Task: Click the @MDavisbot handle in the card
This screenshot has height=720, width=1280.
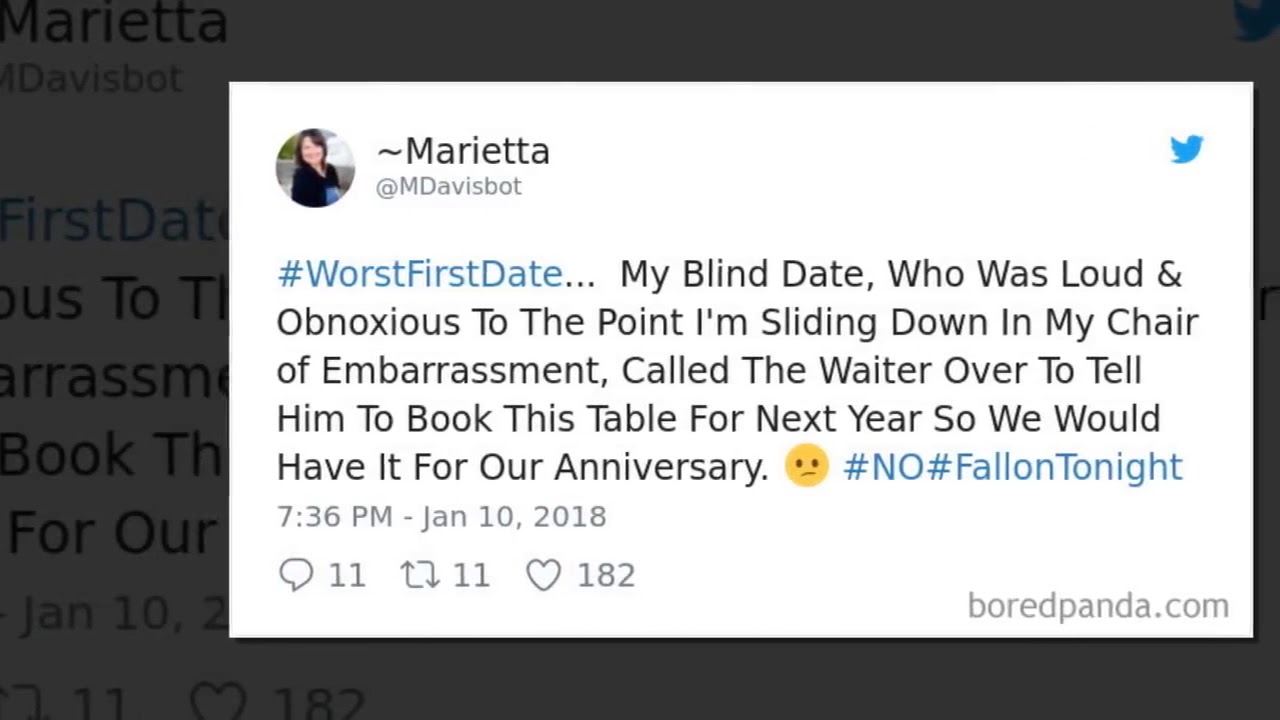Action: [448, 186]
